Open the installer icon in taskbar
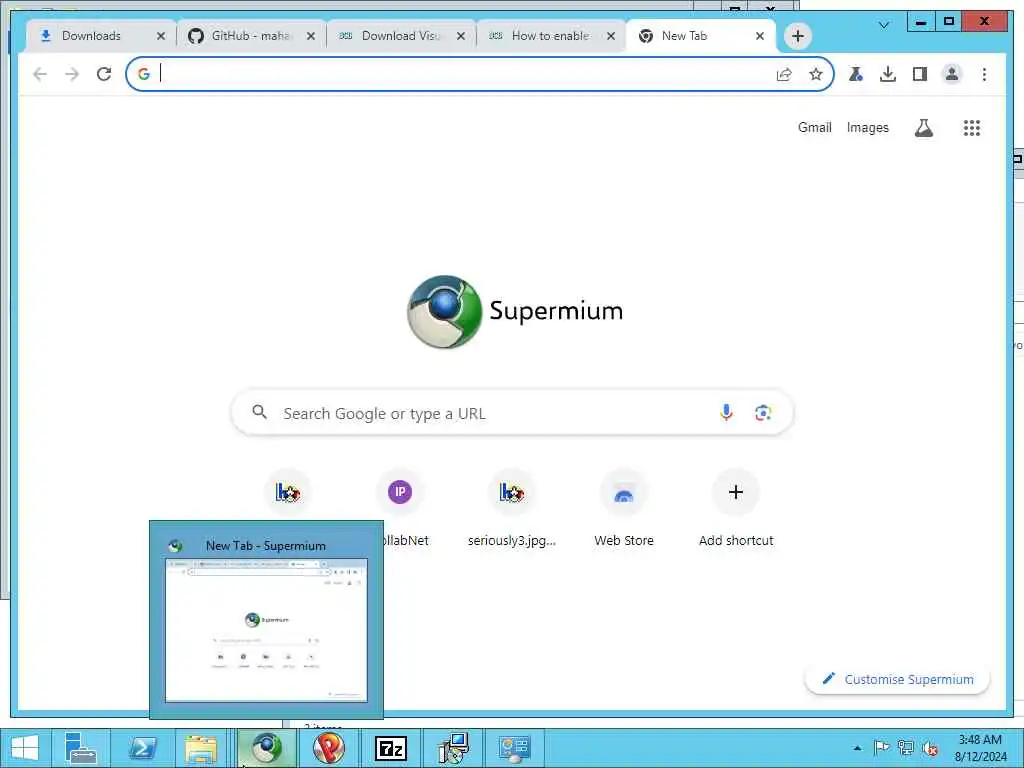1024x768 pixels. [x=453, y=748]
